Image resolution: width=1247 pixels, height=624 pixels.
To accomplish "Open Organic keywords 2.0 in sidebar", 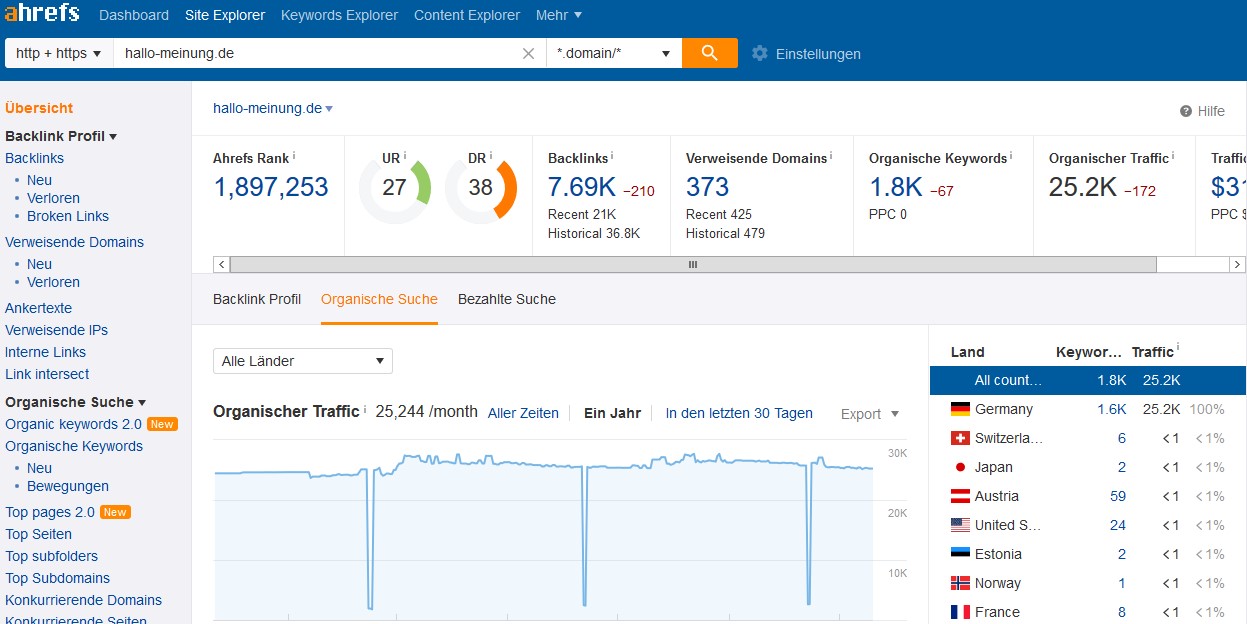I will 73,424.
